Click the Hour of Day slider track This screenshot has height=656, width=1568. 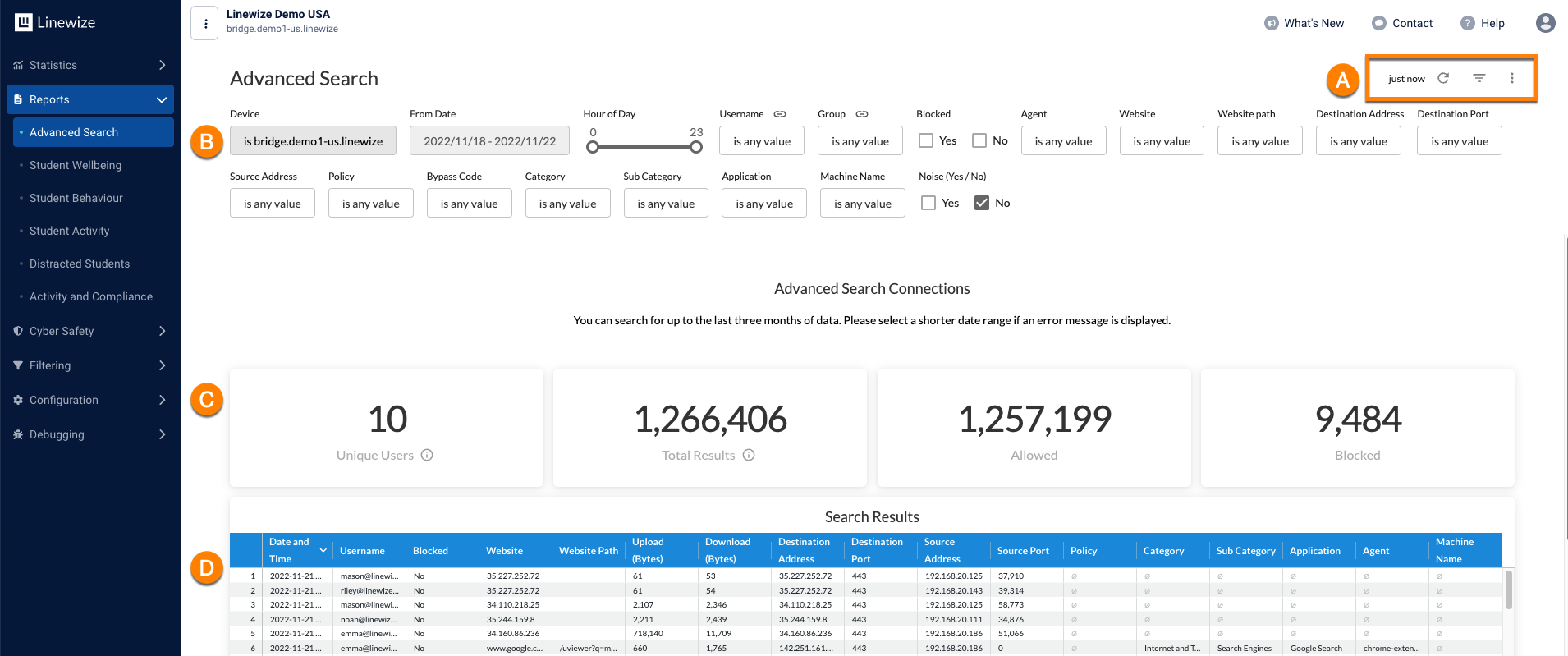pyautogui.click(x=644, y=147)
